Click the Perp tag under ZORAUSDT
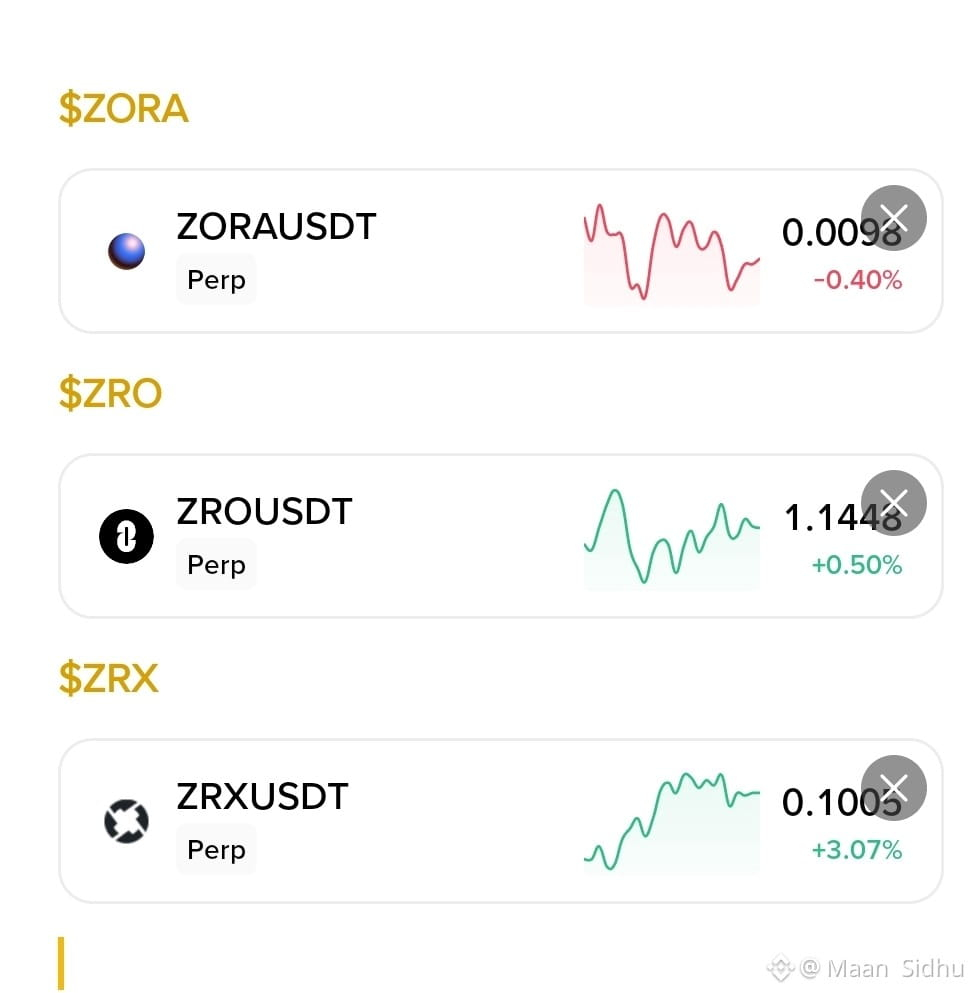 (216, 279)
